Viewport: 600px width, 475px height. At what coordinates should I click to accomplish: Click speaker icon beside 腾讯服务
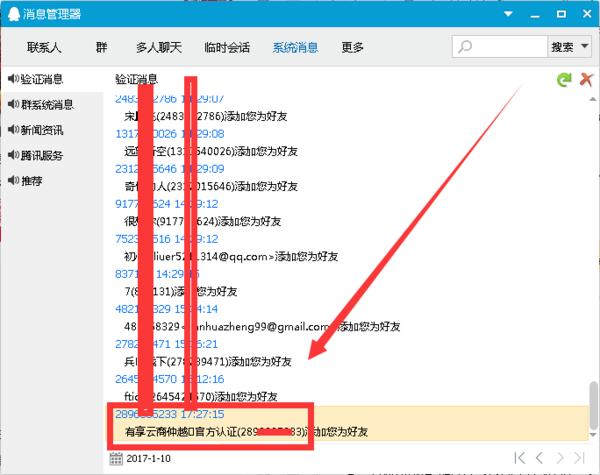coord(13,155)
